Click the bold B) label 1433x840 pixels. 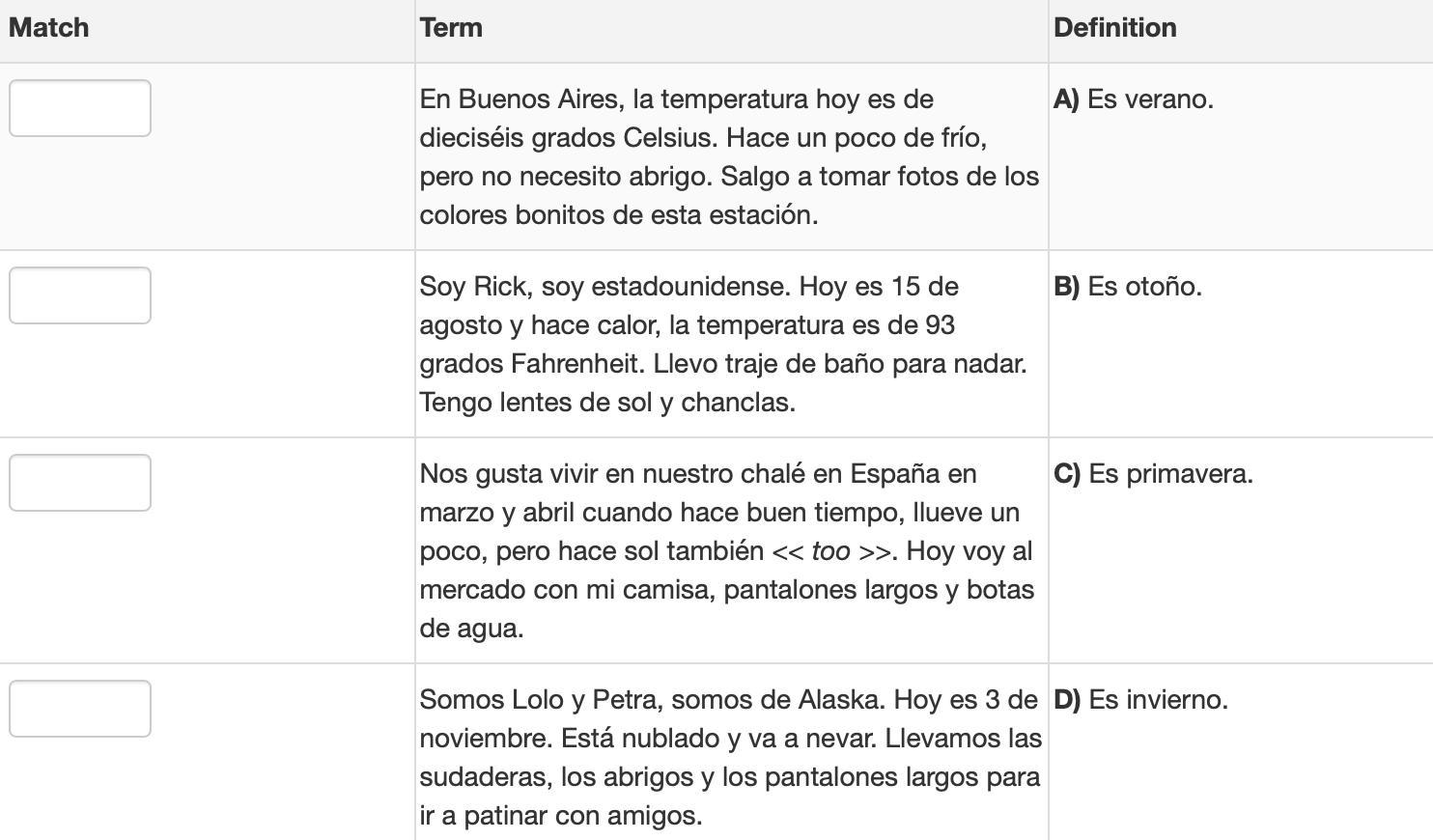click(1066, 287)
